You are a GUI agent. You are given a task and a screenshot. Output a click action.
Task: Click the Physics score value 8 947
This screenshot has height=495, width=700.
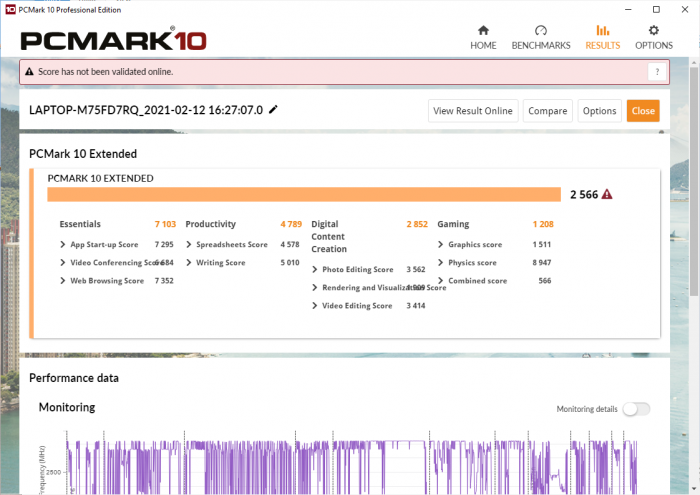pyautogui.click(x=542, y=262)
